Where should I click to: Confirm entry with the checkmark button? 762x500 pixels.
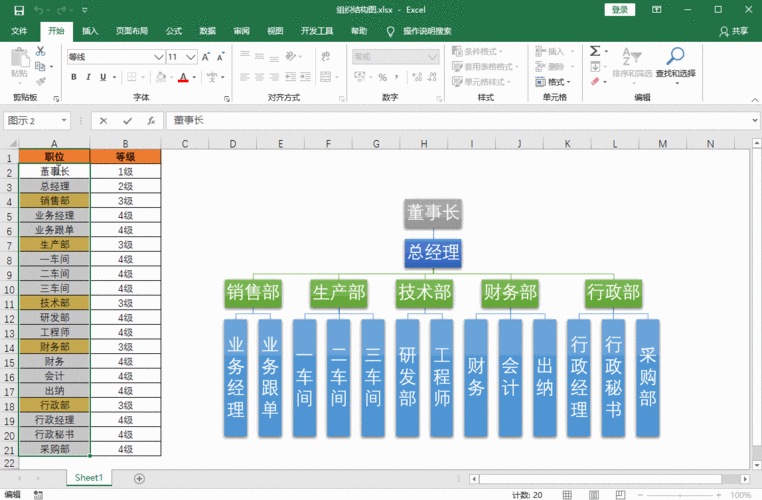(127, 121)
